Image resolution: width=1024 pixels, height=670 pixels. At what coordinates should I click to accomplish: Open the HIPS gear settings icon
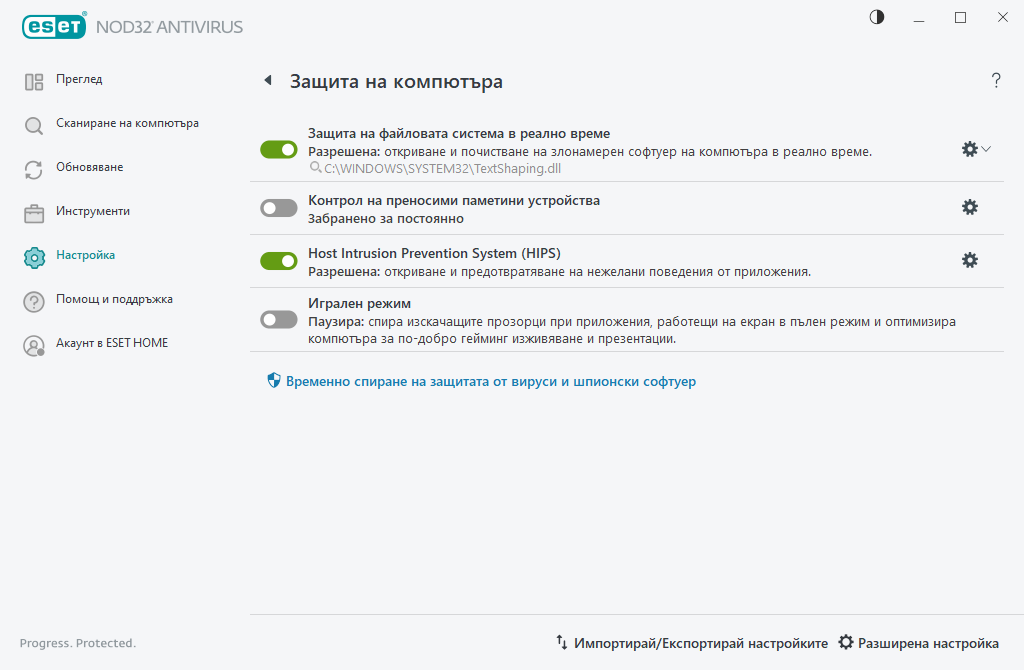tap(969, 260)
